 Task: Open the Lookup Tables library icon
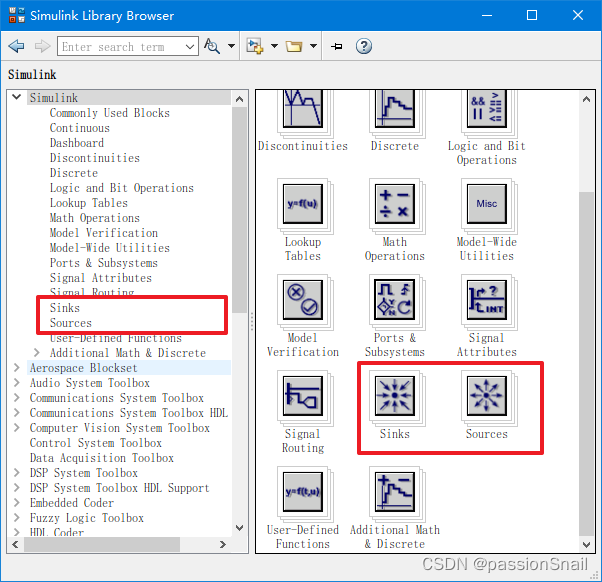pyautogui.click(x=303, y=204)
